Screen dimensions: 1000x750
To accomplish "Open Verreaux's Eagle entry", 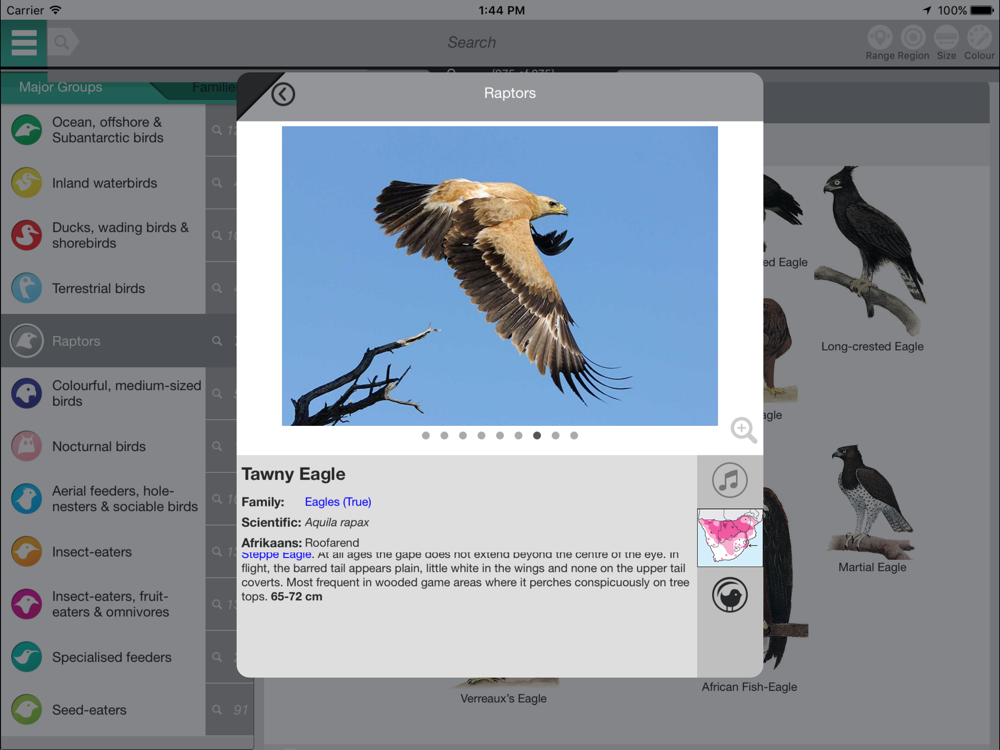I will (503, 698).
